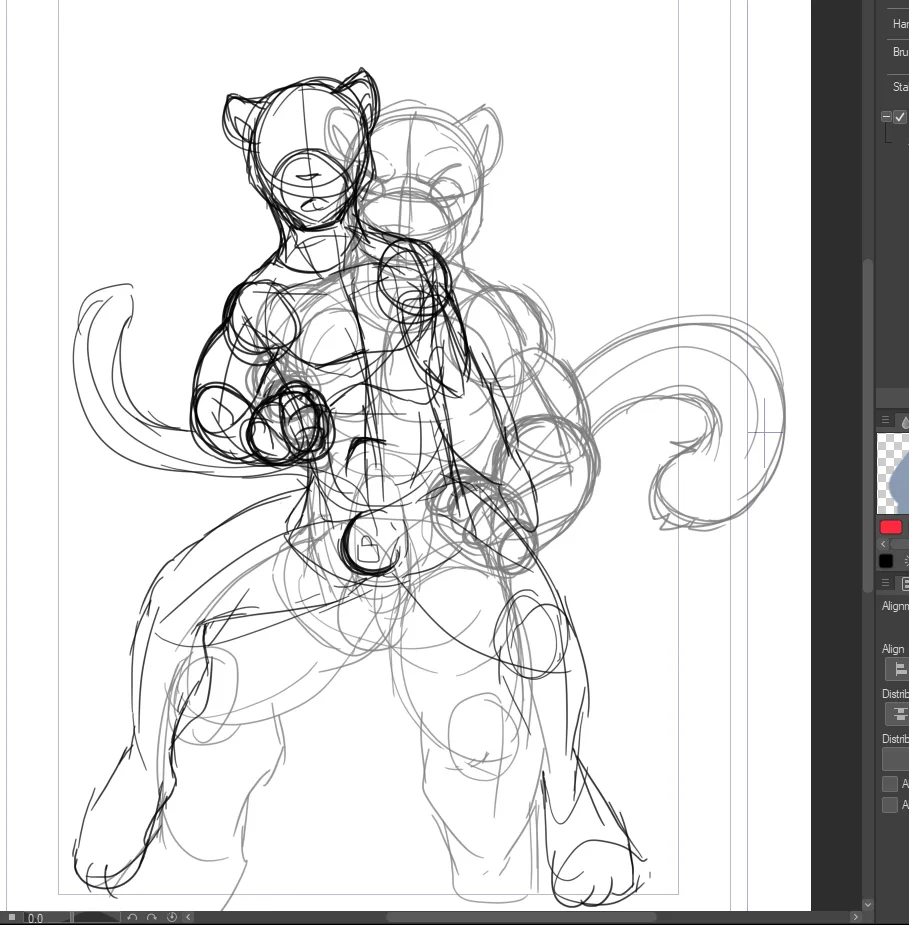This screenshot has width=909, height=925.
Task: Click the vertical canvas scrollbar thumb
Action: 867,425
